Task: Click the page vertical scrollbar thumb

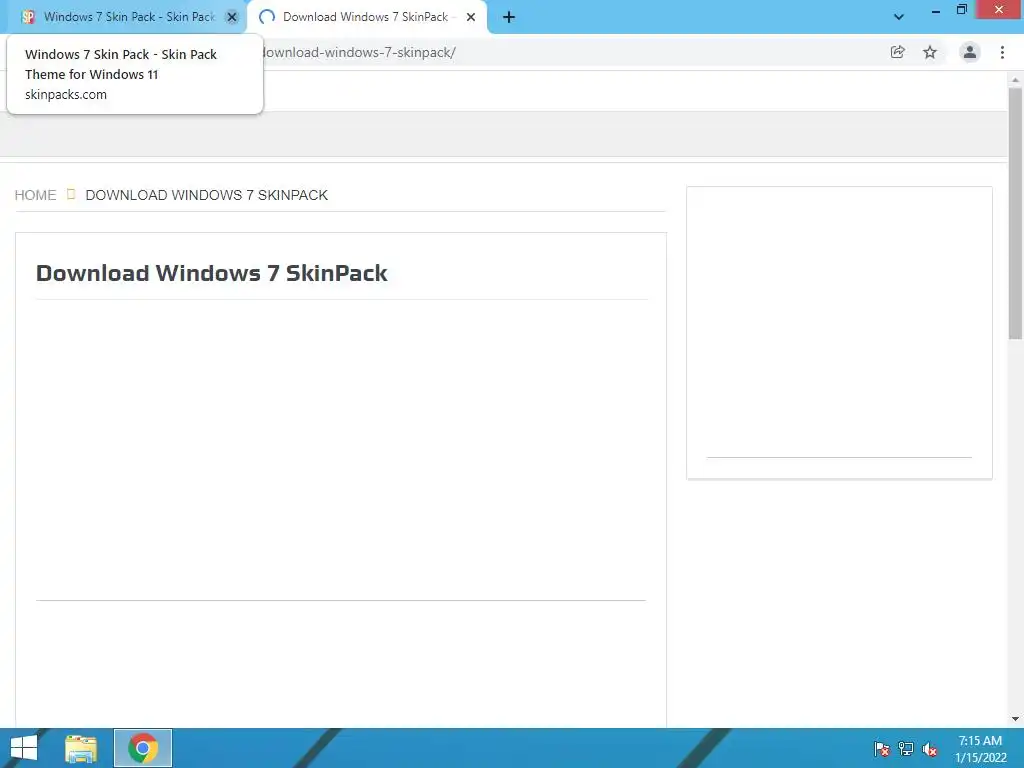Action: click(1015, 213)
